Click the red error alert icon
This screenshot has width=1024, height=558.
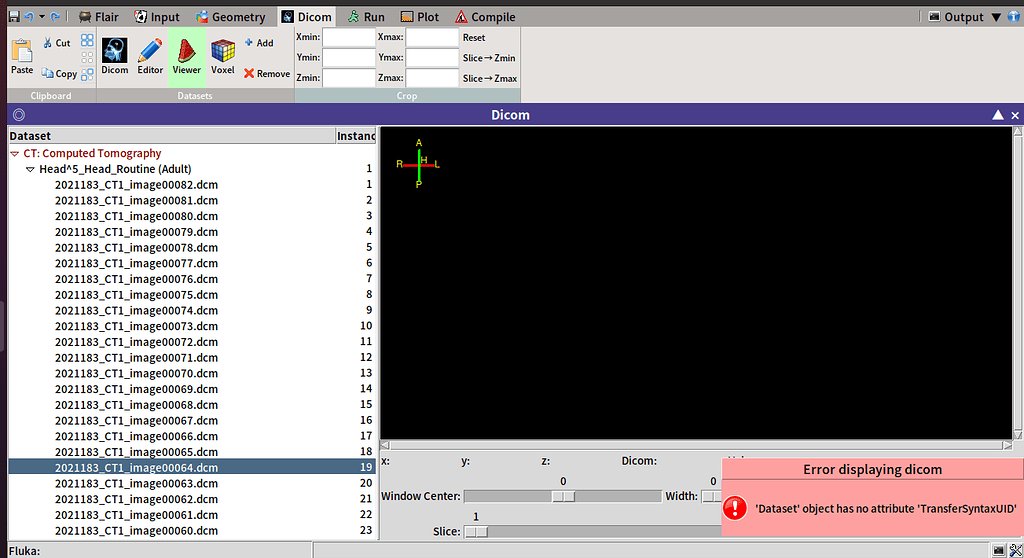[735, 508]
